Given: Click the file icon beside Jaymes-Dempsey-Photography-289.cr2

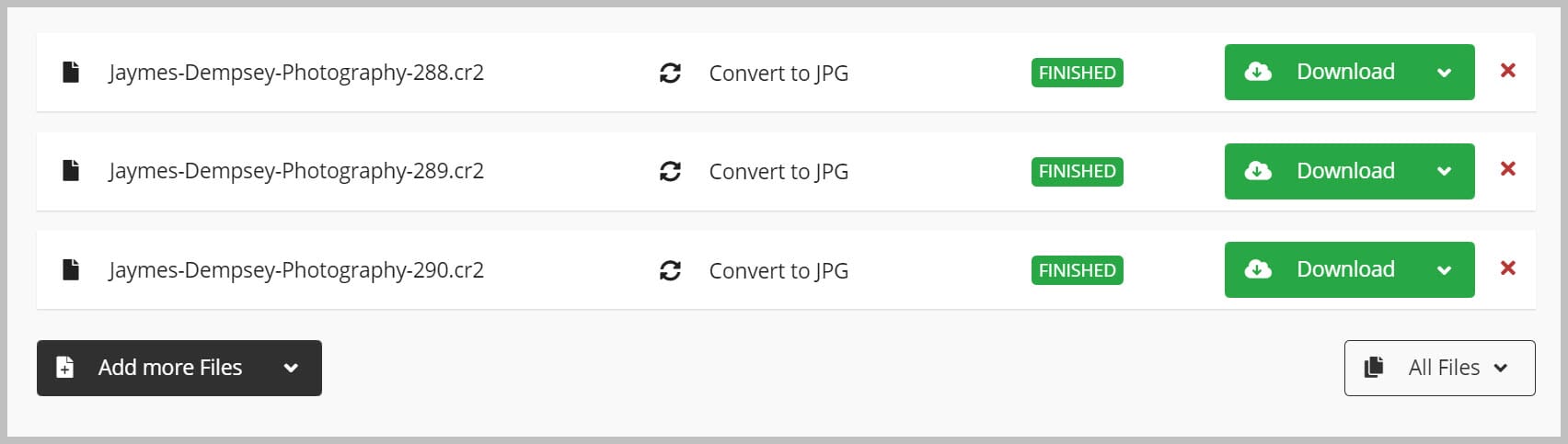Looking at the screenshot, I should pyautogui.click(x=71, y=170).
